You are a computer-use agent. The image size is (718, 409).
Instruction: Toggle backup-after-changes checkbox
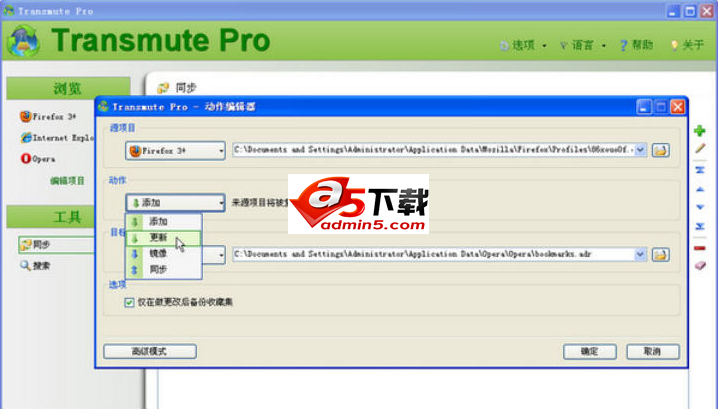point(129,302)
